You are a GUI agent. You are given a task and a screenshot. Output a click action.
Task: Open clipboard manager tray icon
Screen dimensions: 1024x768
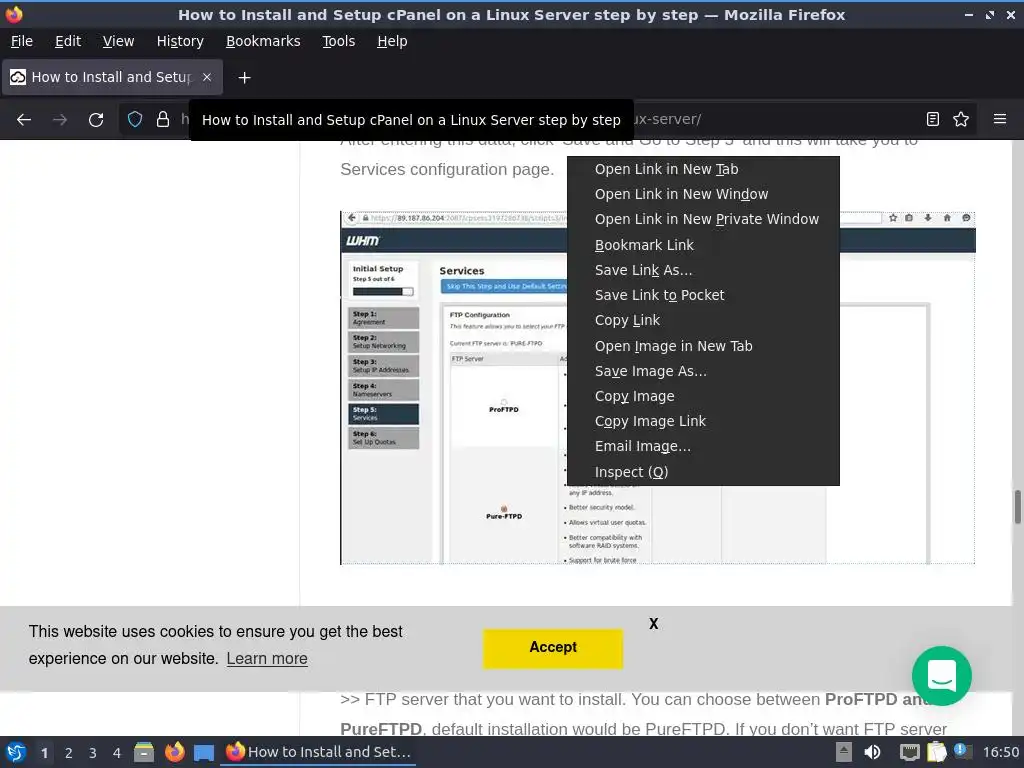pyautogui.click(x=936, y=752)
